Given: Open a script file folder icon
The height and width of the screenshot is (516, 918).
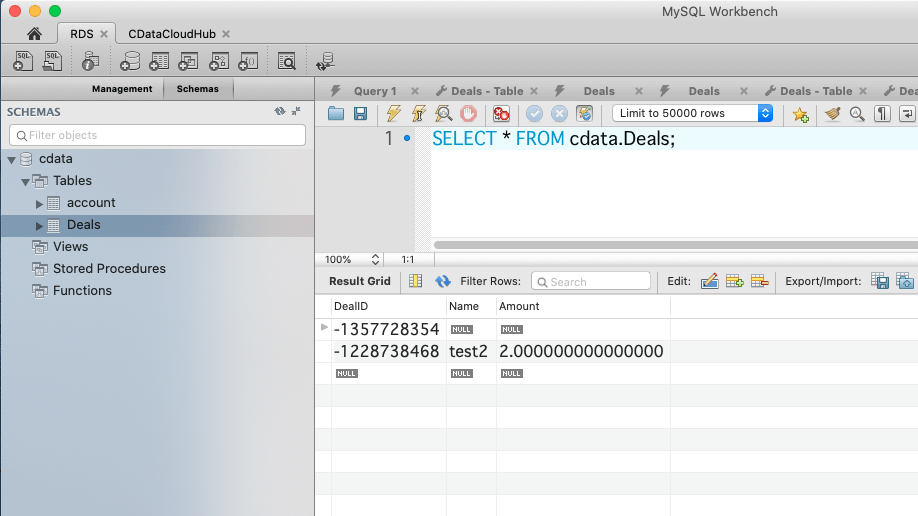Looking at the screenshot, I should click(336, 113).
